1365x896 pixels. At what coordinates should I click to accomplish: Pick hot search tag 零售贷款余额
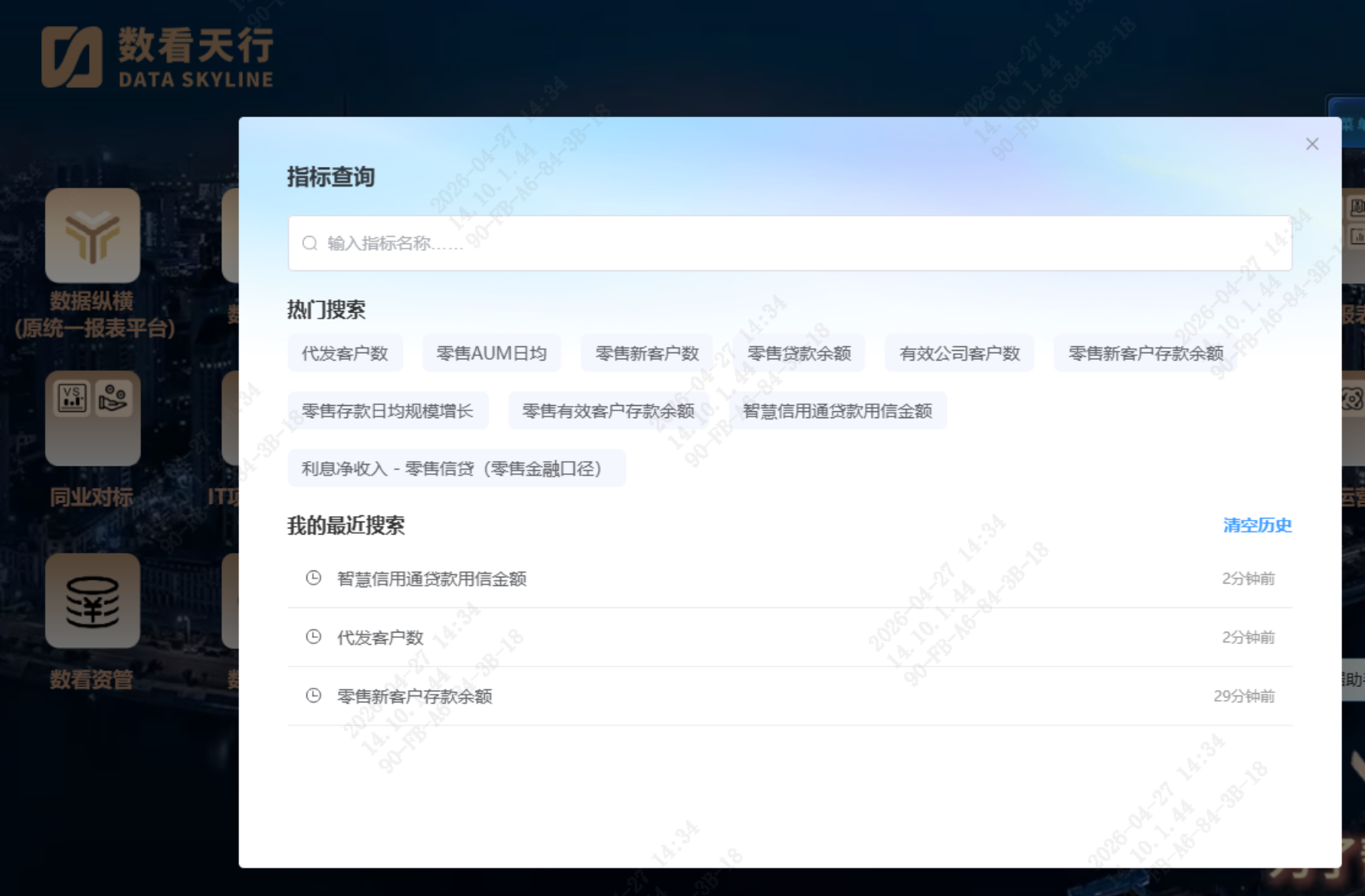coord(799,353)
